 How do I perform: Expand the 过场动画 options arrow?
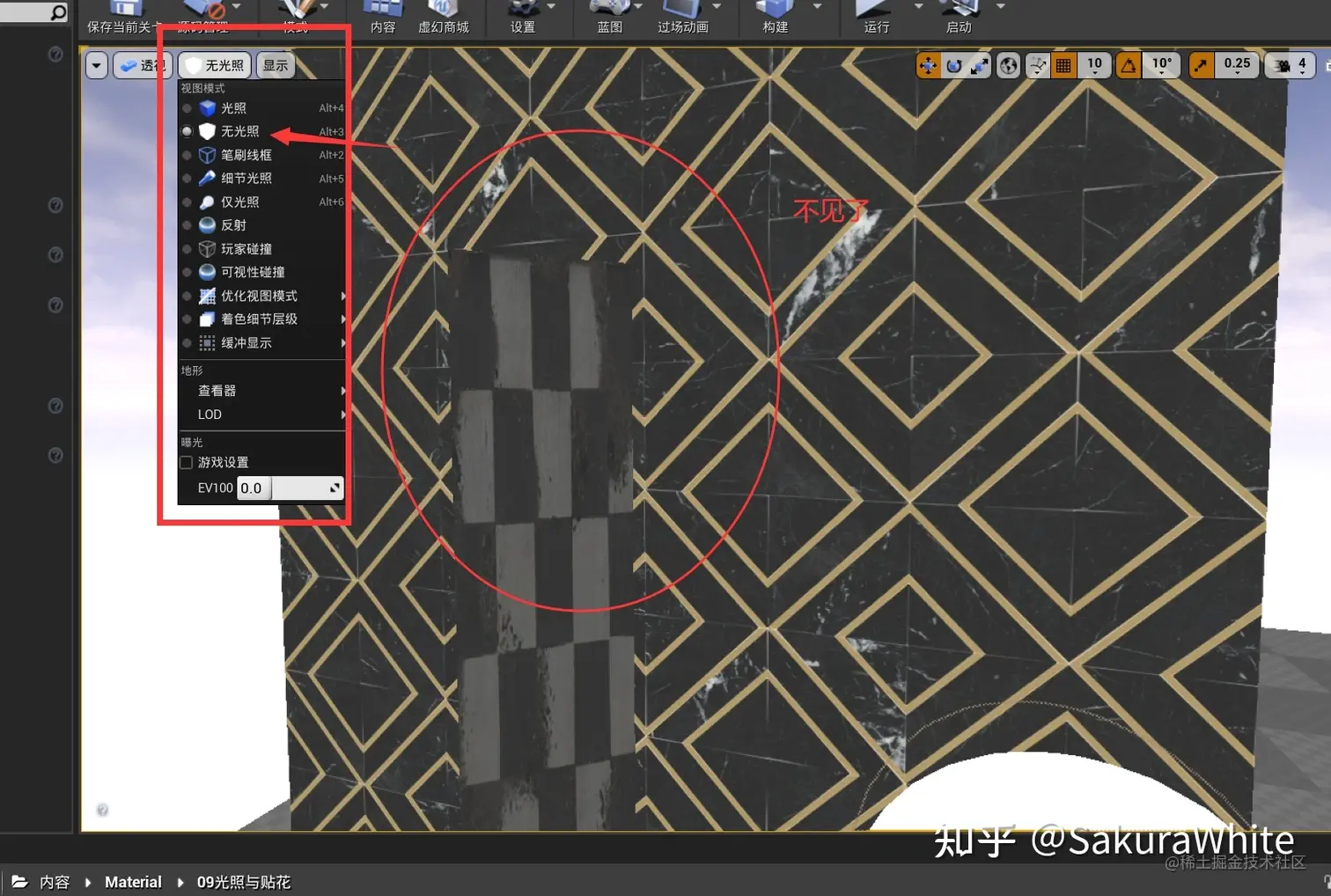point(717,7)
